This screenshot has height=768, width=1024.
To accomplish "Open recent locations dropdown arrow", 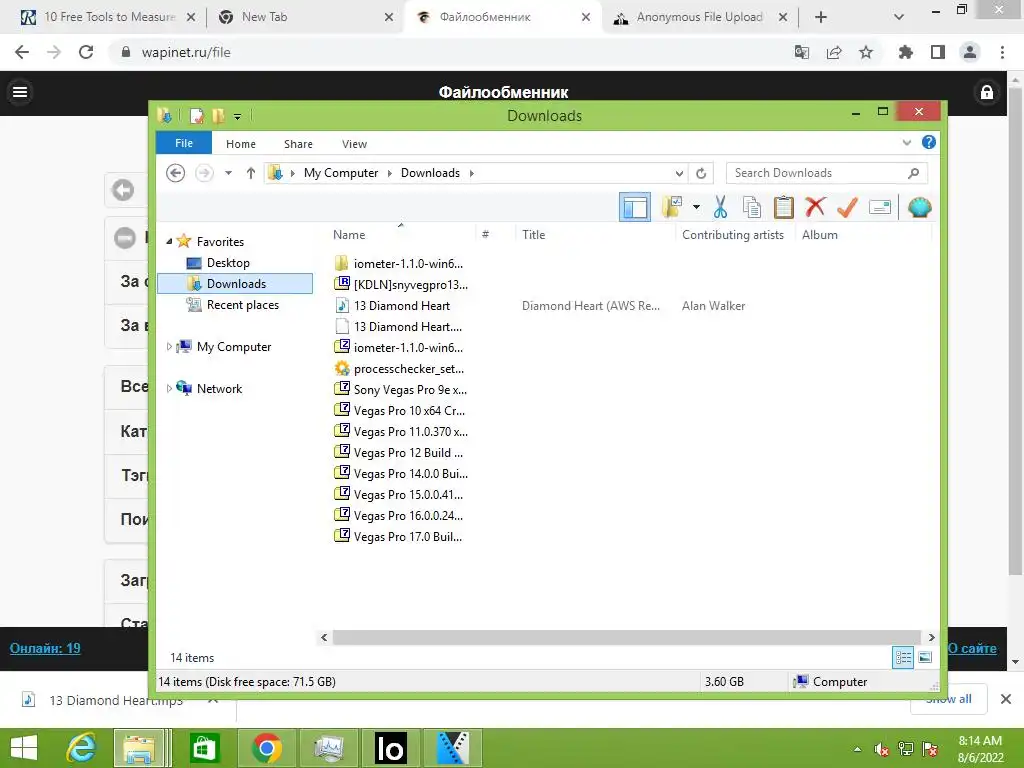I will coord(229,173).
